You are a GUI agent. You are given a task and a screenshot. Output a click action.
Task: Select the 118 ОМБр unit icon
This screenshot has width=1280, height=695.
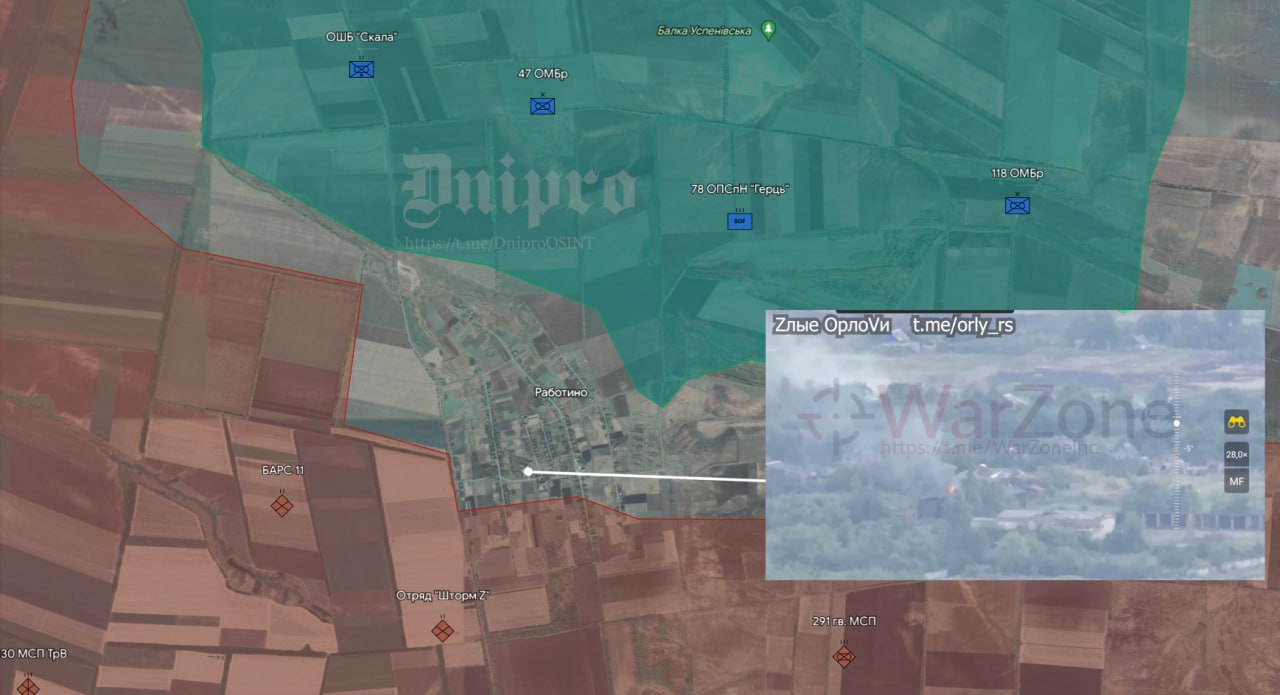pyautogui.click(x=1017, y=205)
